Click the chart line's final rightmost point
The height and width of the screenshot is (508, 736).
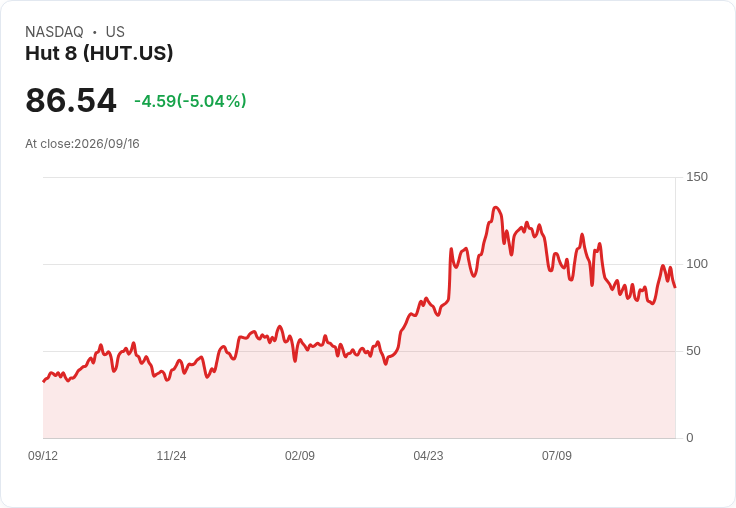pos(675,287)
